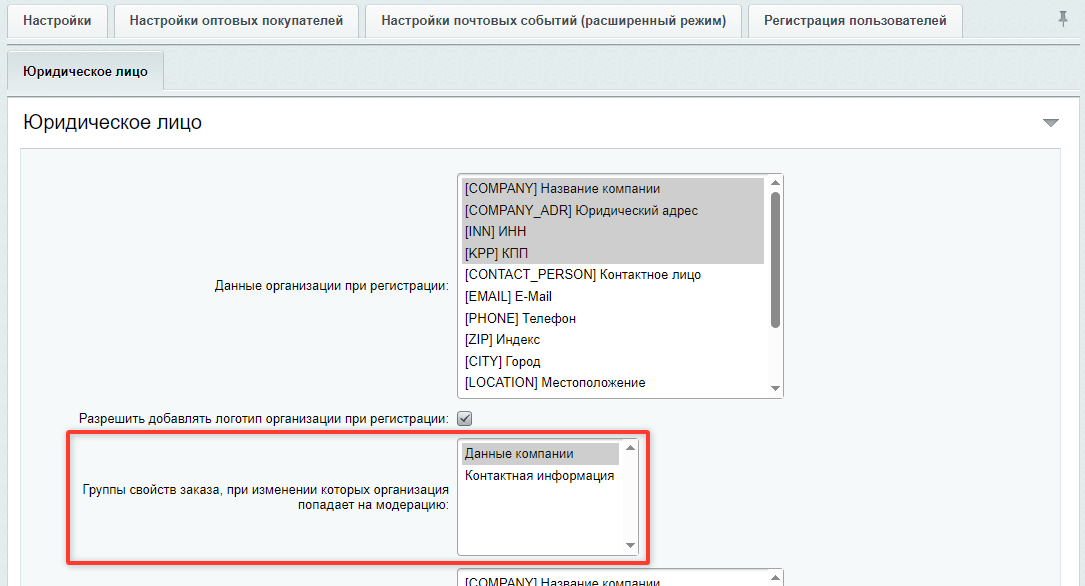Open the Настройки tab
The height and width of the screenshot is (586, 1085).
tap(57, 21)
